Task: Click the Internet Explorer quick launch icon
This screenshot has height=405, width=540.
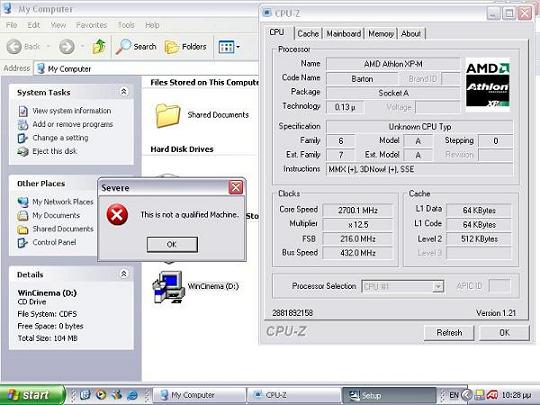Action: [133, 395]
